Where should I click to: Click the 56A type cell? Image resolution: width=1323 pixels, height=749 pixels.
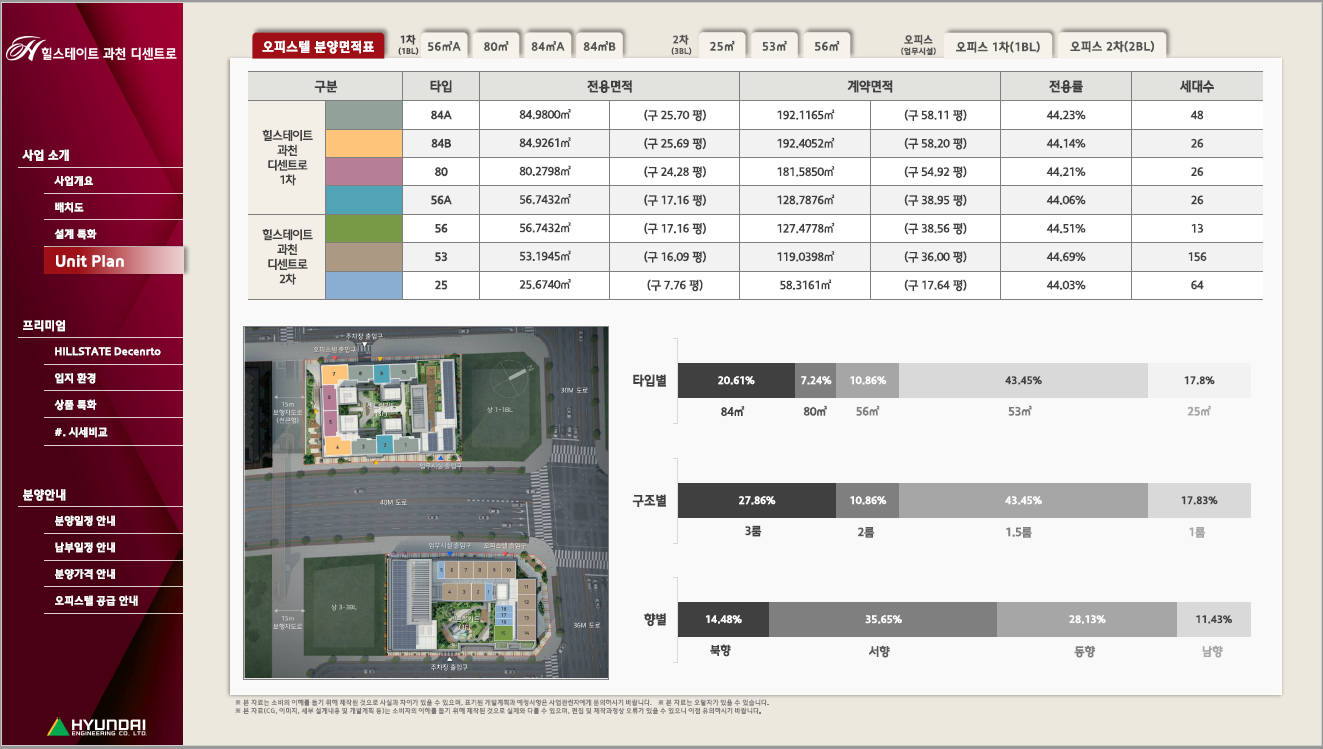(441, 200)
